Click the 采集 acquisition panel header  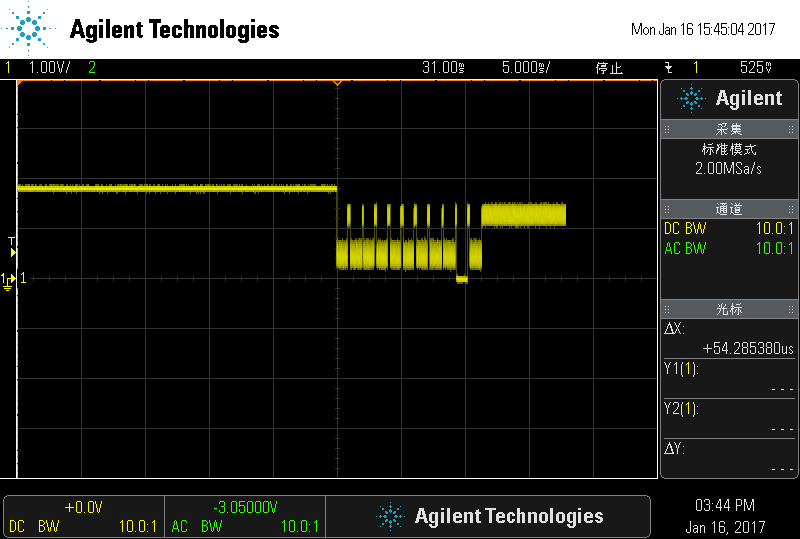[x=729, y=129]
